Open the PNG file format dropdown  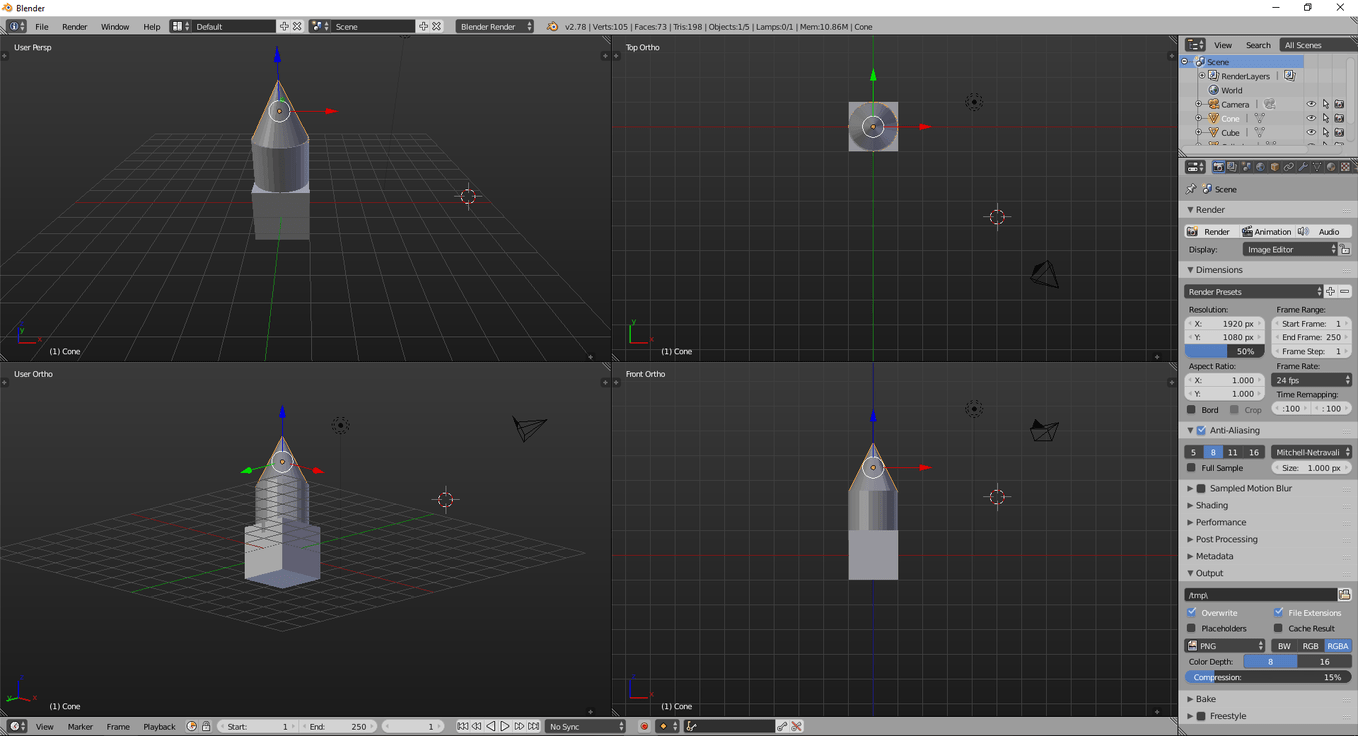click(x=1225, y=646)
